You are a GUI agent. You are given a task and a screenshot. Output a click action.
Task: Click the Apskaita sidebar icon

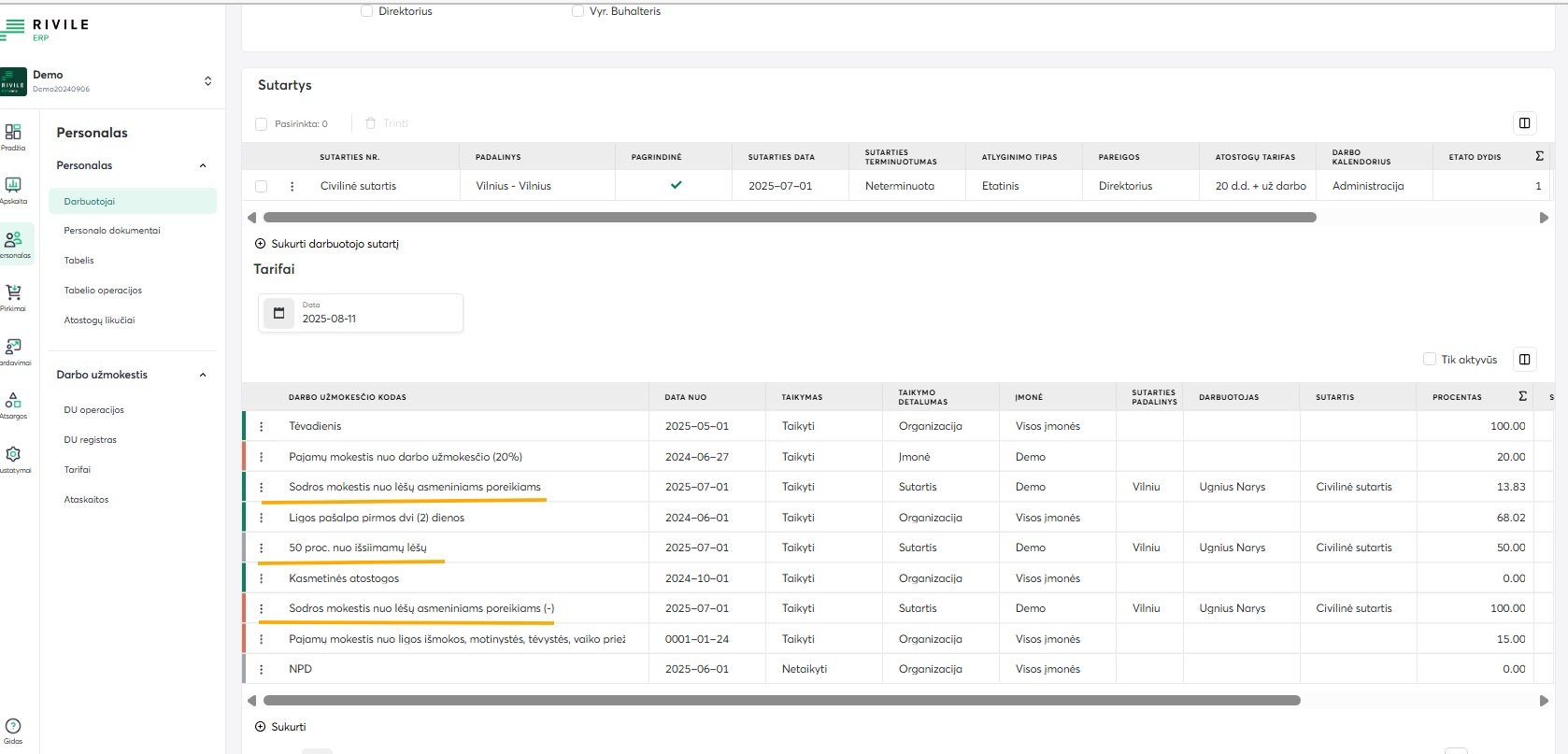(13, 186)
